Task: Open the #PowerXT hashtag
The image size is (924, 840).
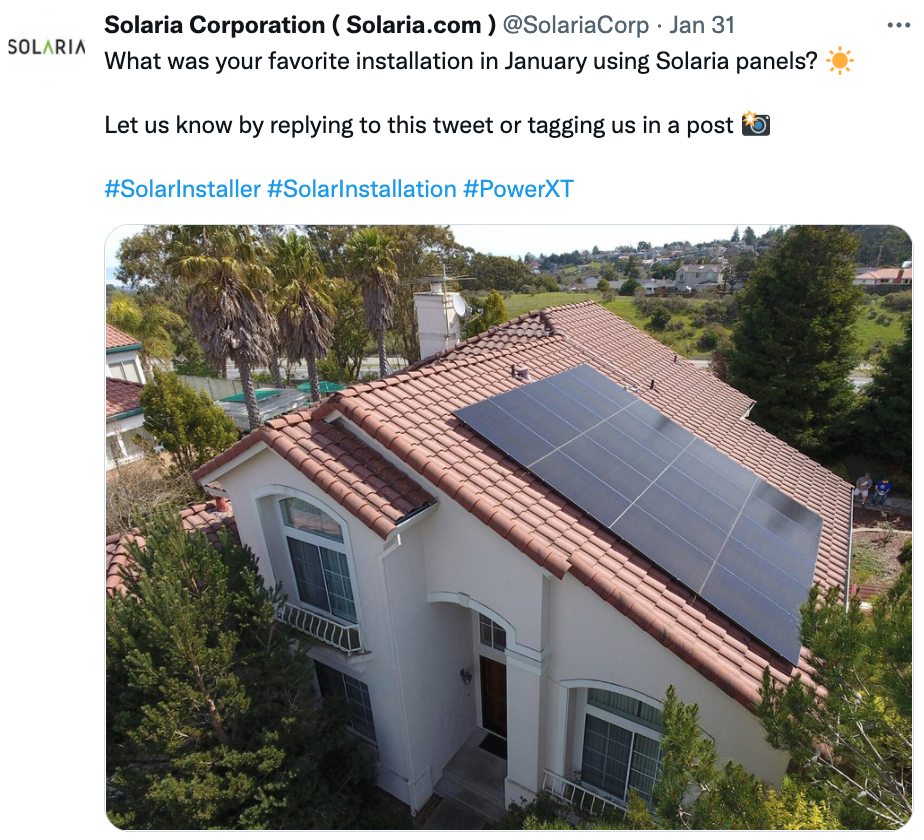Action: pos(519,189)
